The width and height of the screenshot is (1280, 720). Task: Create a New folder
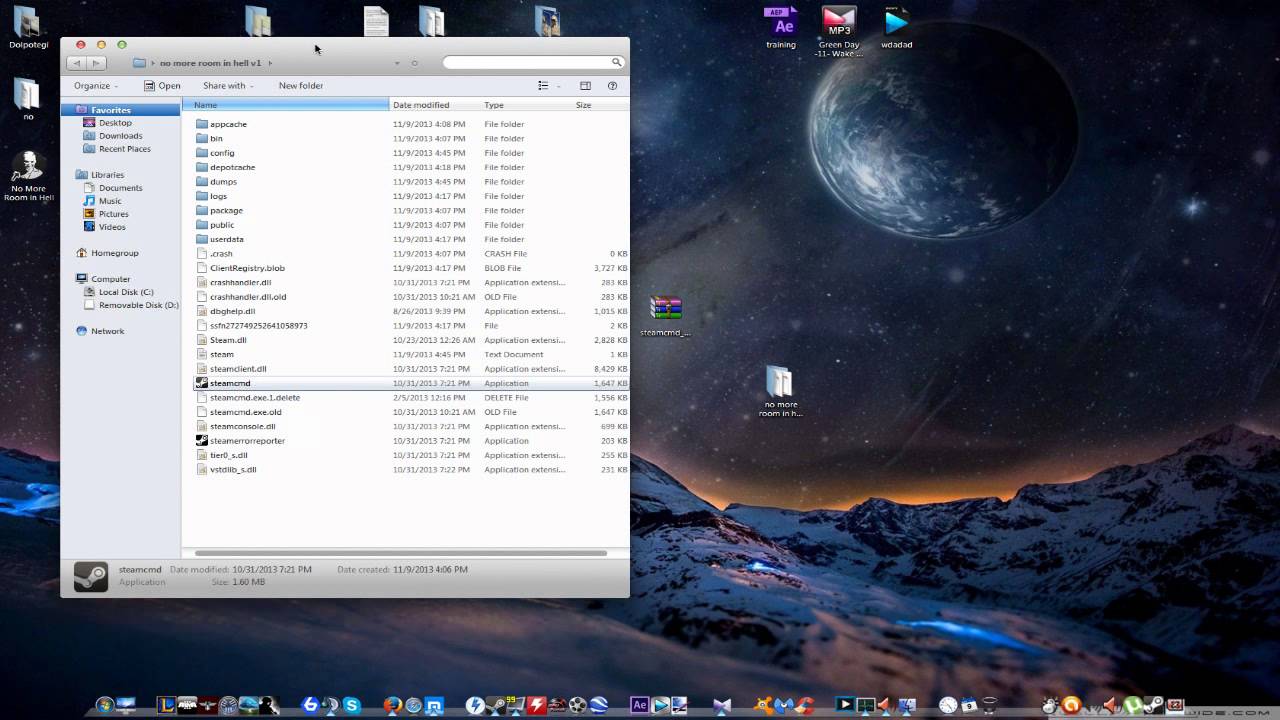[300, 85]
